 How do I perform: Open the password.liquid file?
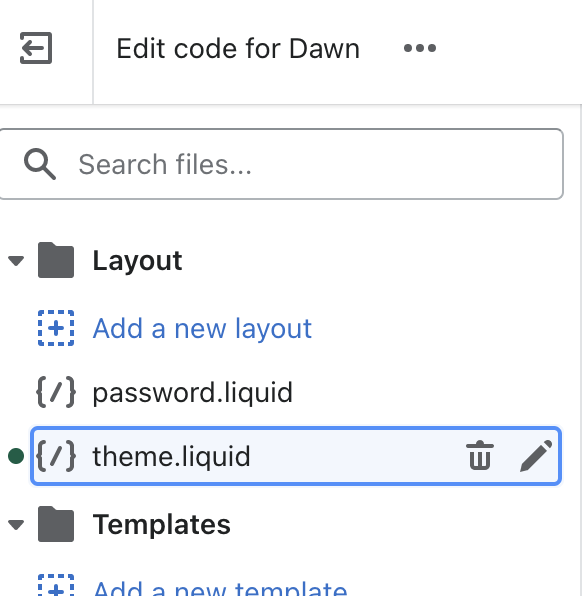click(192, 392)
